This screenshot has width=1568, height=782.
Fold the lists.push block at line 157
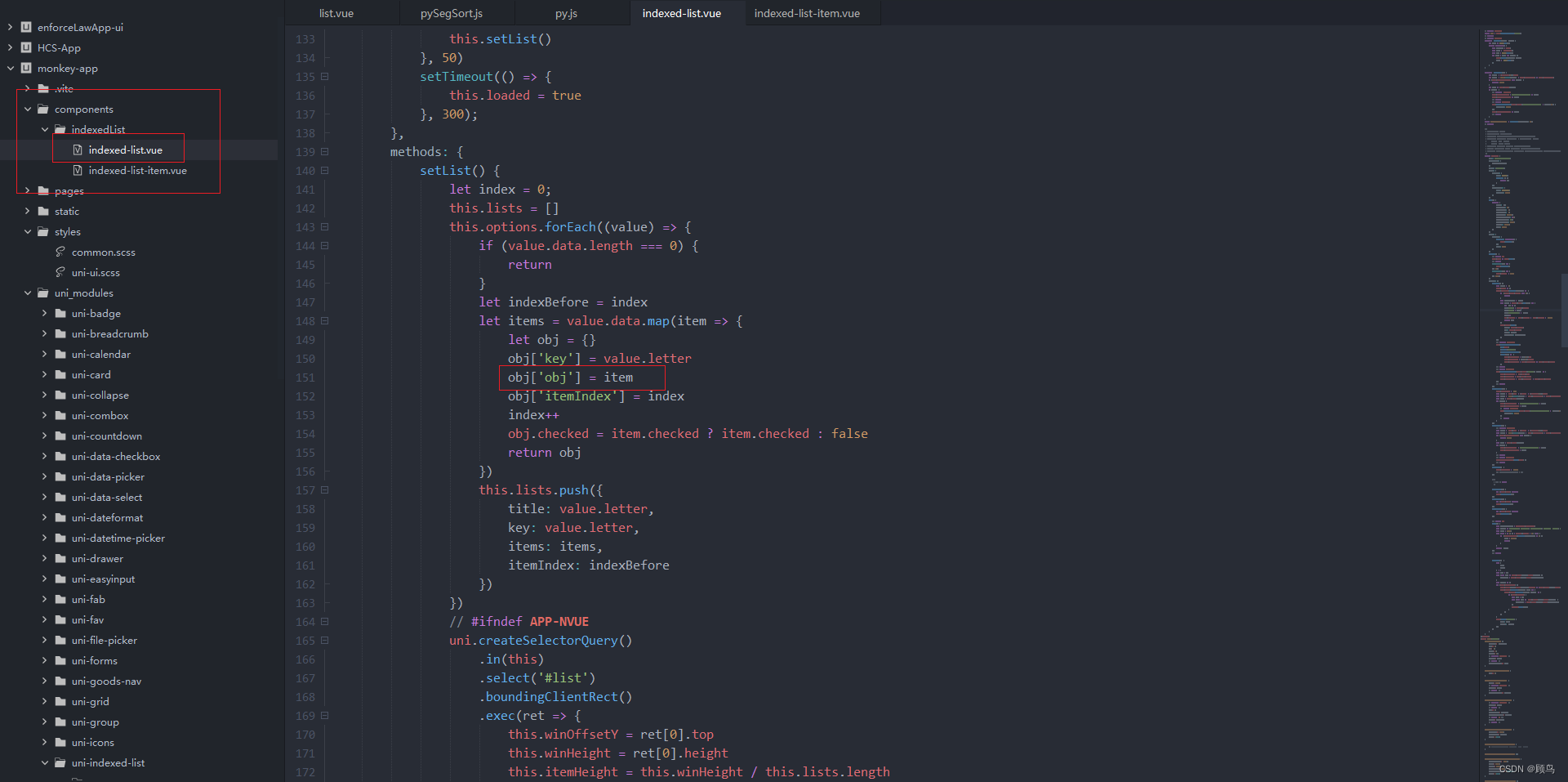pyautogui.click(x=324, y=489)
